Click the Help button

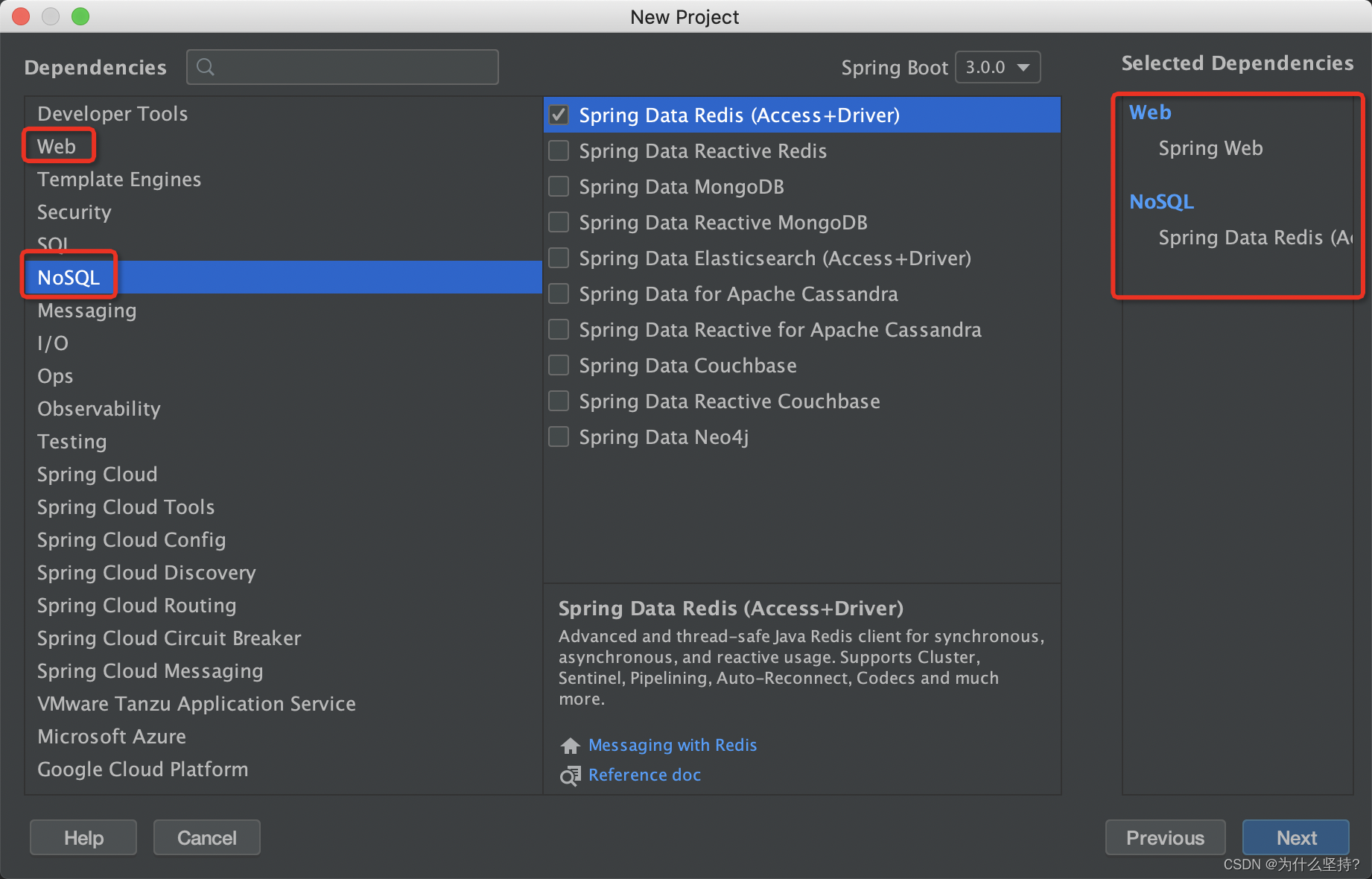coord(83,838)
